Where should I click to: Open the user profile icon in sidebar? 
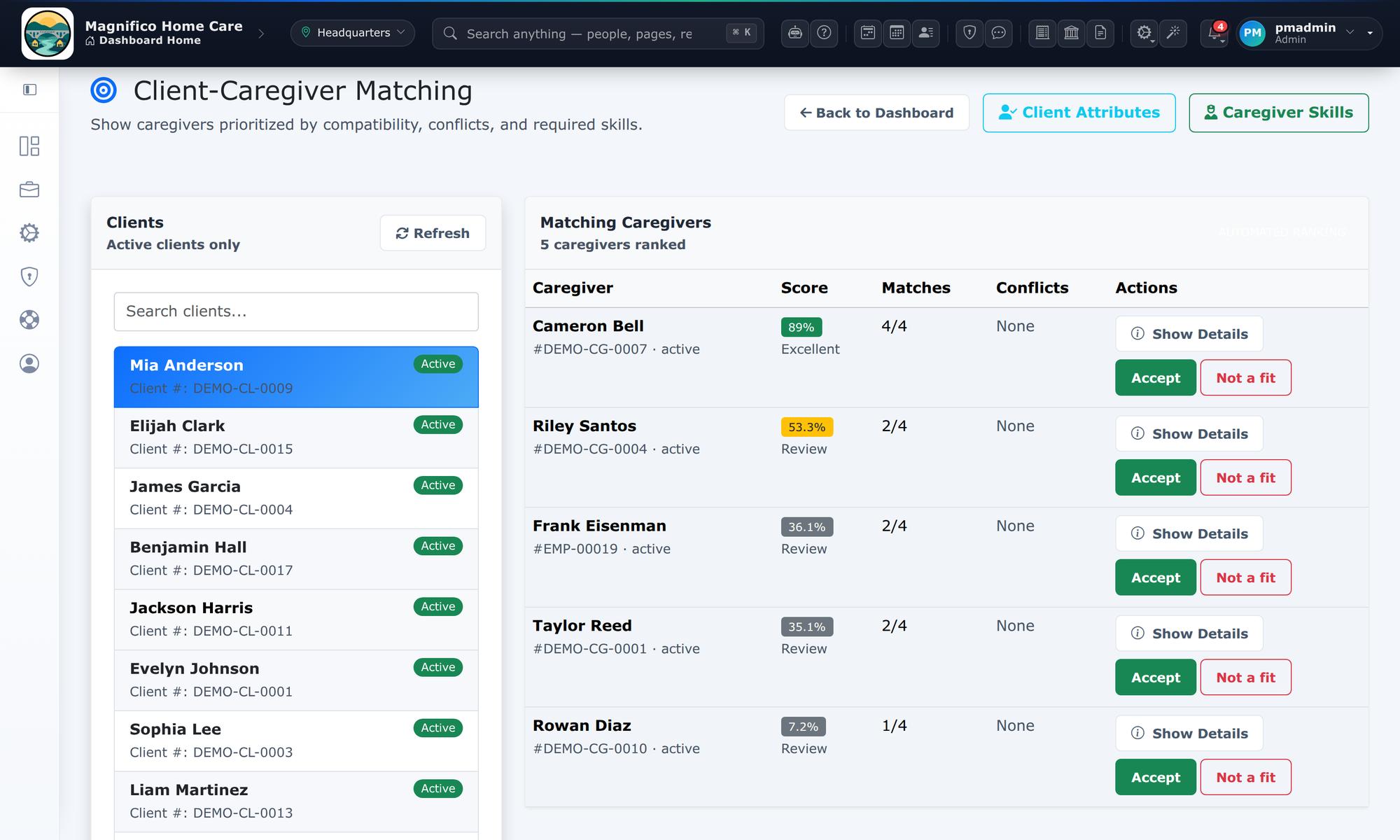click(x=29, y=363)
